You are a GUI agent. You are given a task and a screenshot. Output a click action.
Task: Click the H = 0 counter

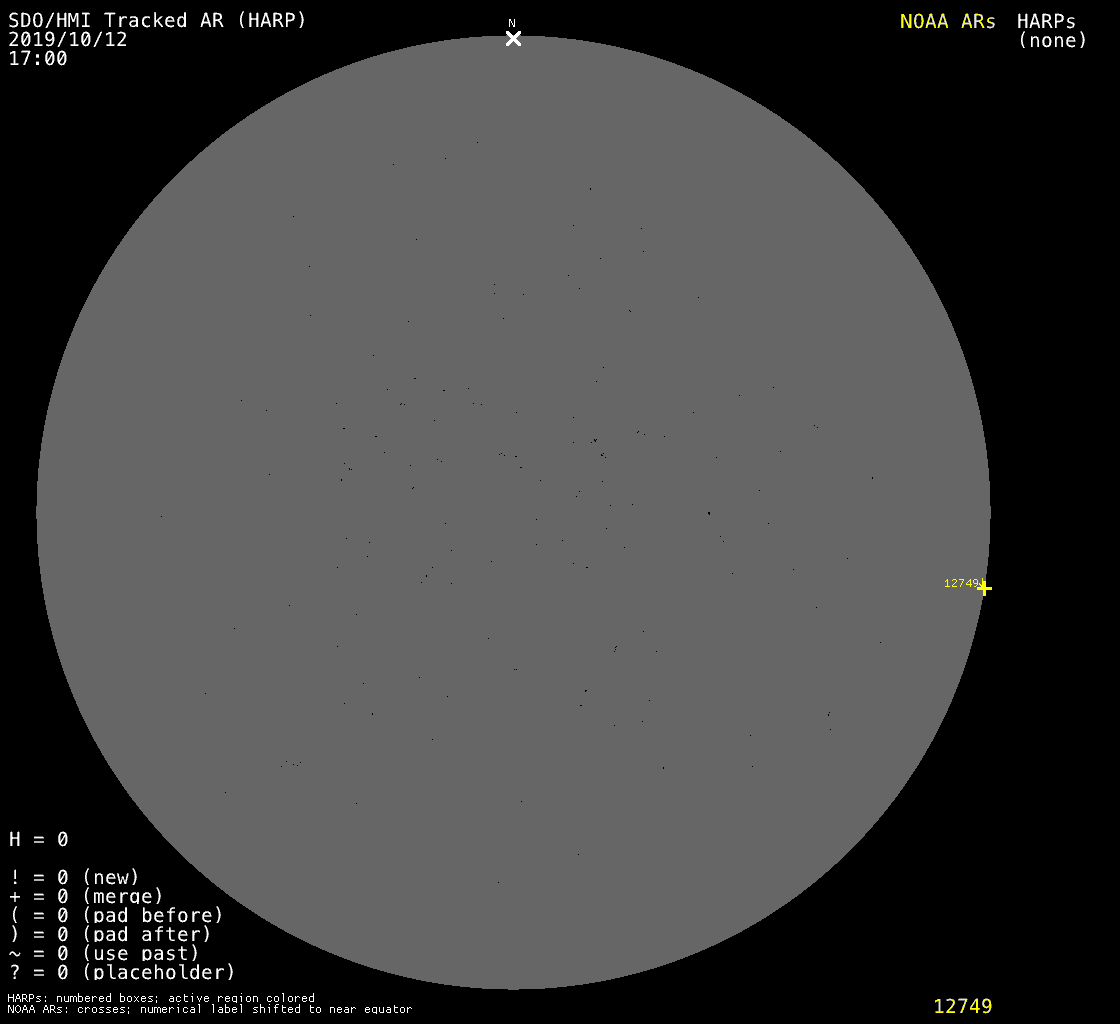39,839
